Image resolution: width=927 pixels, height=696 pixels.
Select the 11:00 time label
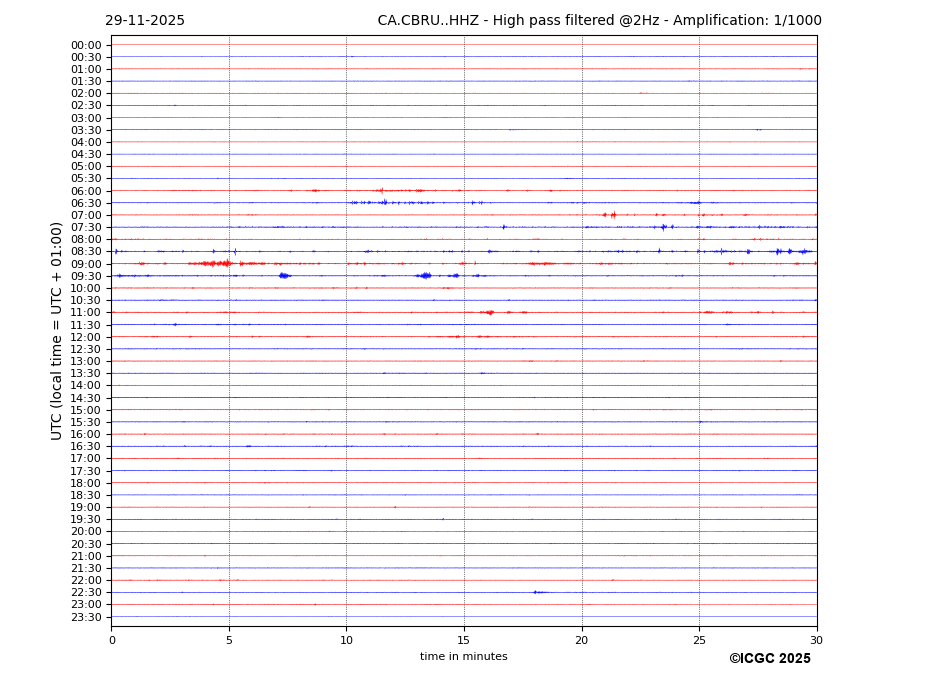point(85,313)
